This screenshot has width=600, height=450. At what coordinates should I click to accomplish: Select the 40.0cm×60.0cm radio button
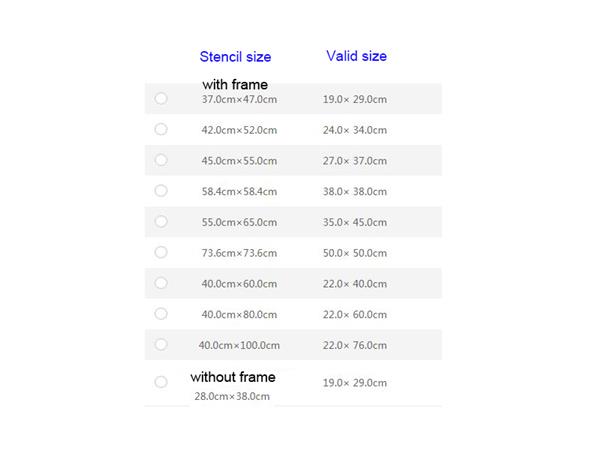click(x=161, y=283)
